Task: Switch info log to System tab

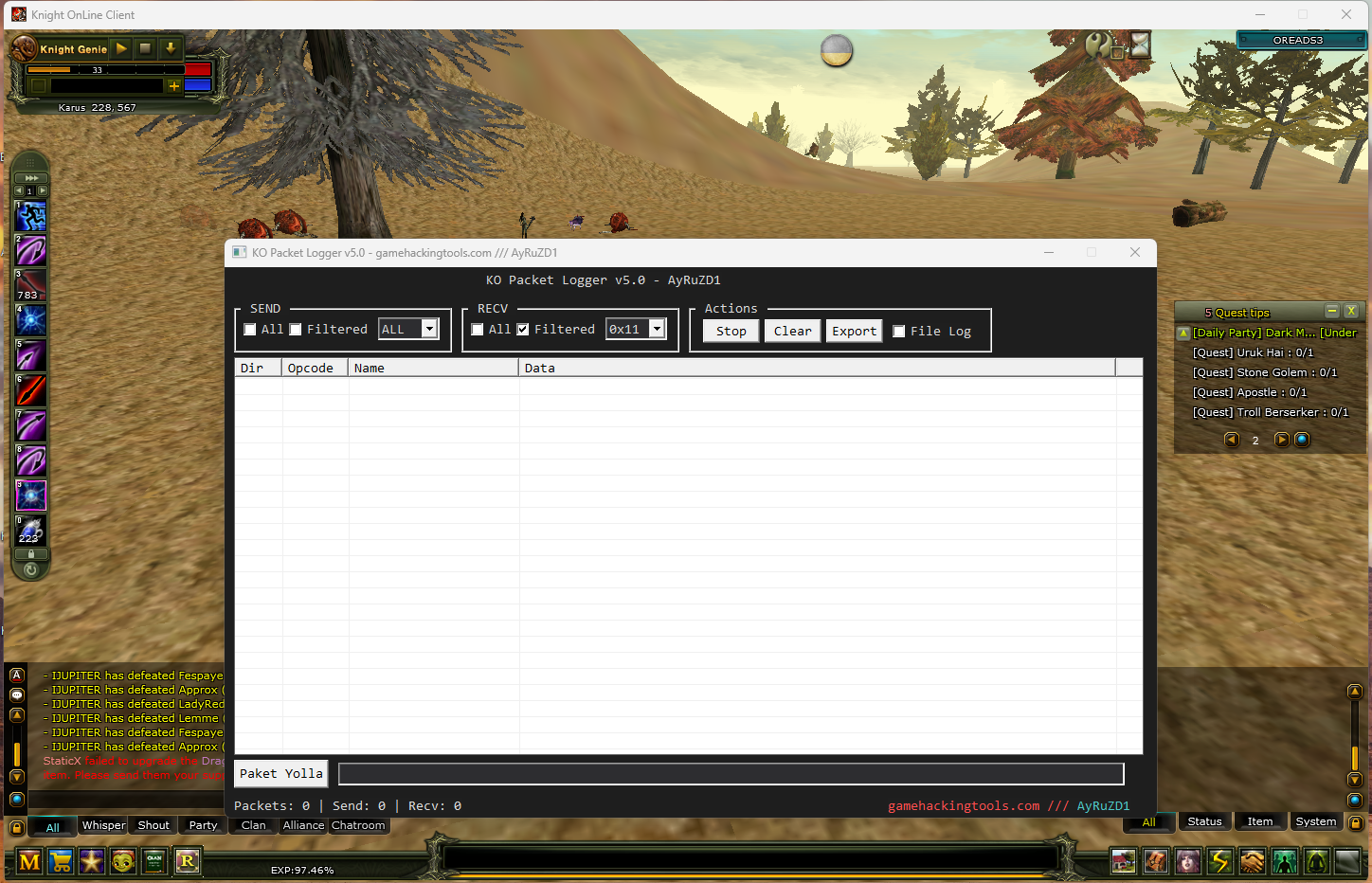Action: click(x=1316, y=821)
